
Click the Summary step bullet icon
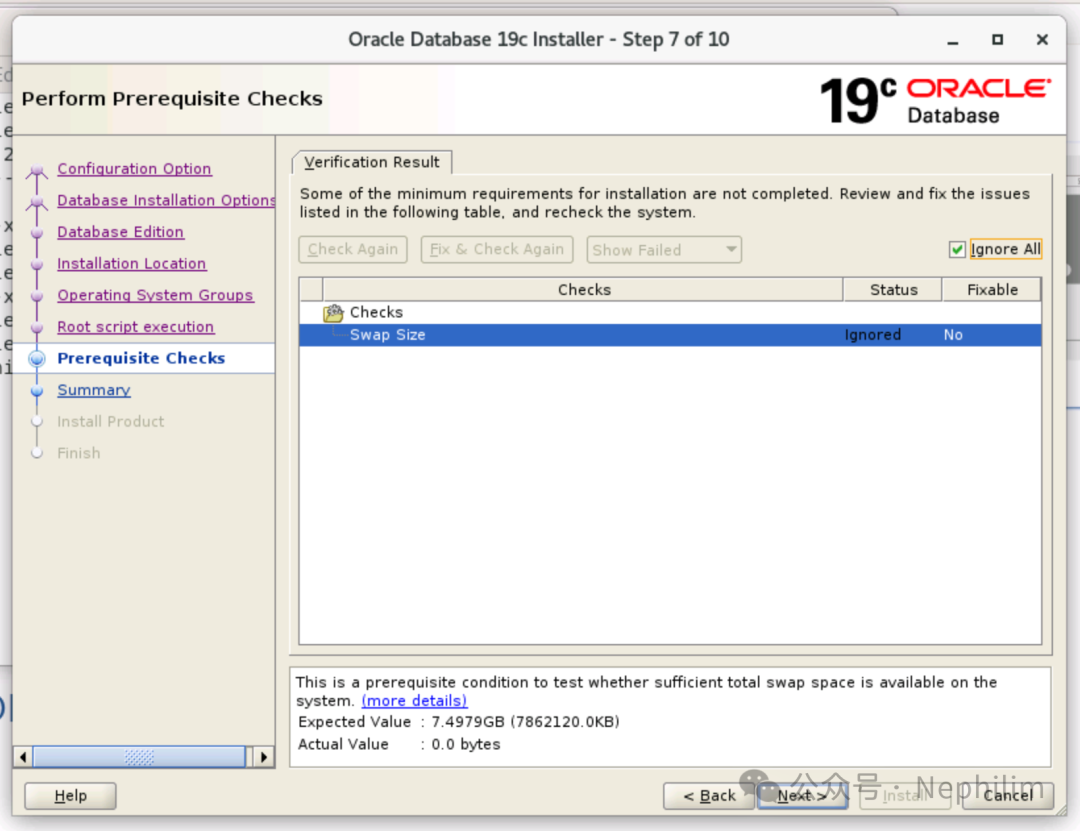37,391
